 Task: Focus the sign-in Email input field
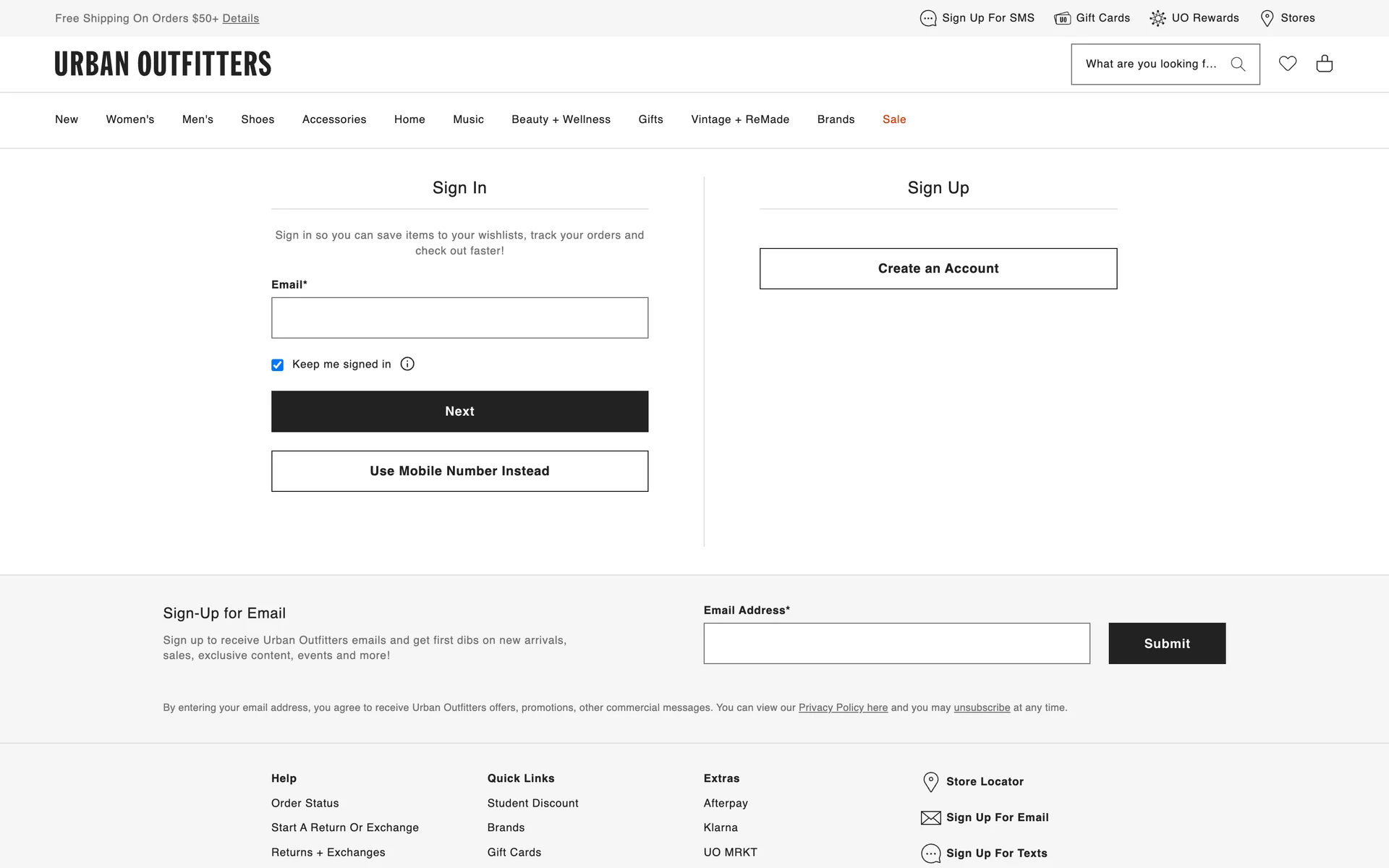tap(459, 318)
